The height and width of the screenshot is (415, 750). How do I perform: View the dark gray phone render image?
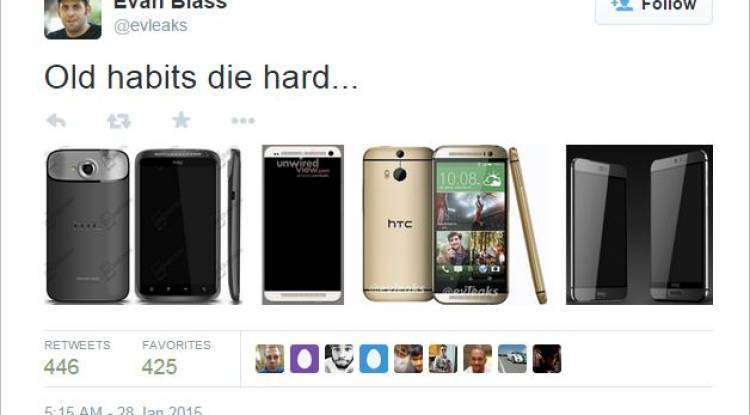pyautogui.click(x=639, y=225)
